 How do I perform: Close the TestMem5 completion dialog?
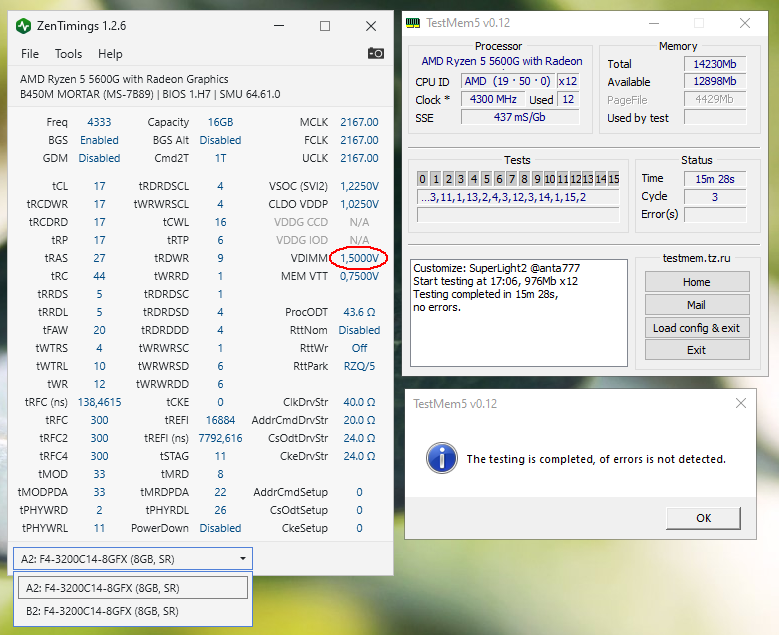[741, 403]
